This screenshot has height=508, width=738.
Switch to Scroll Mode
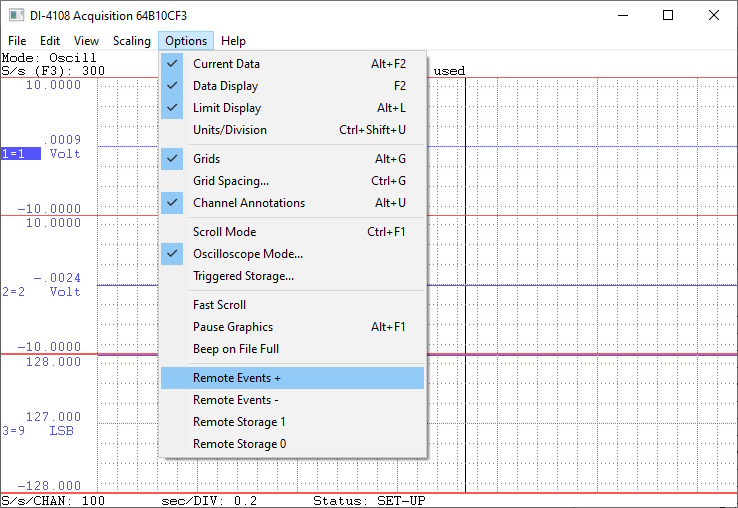[x=292, y=232]
